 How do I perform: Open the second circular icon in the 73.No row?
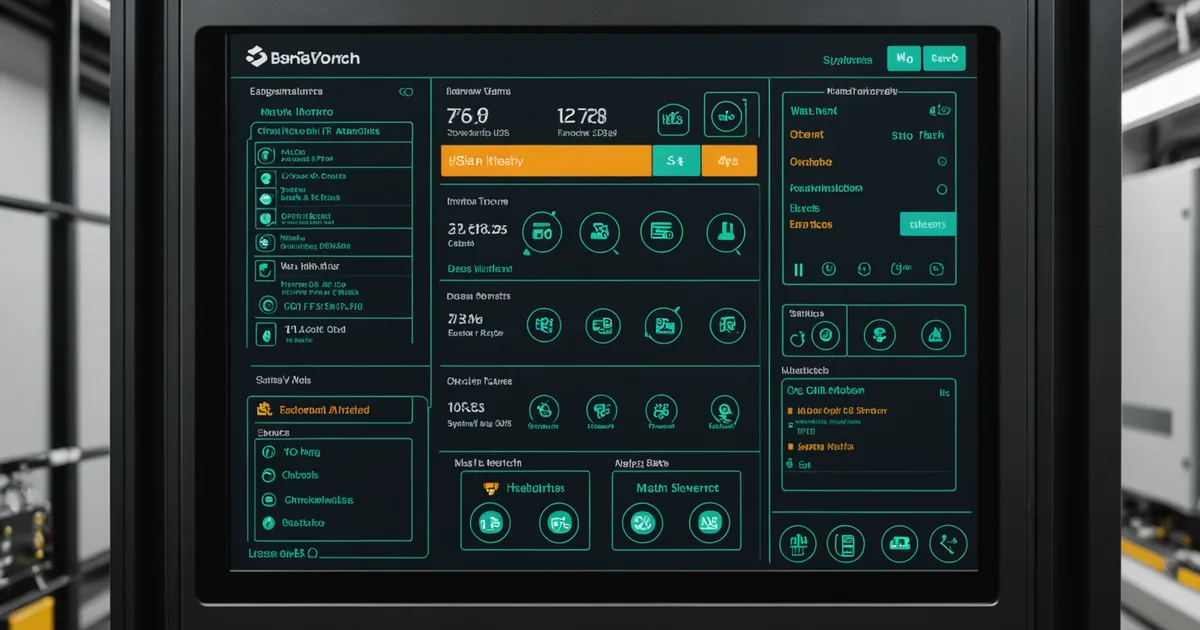tap(601, 325)
